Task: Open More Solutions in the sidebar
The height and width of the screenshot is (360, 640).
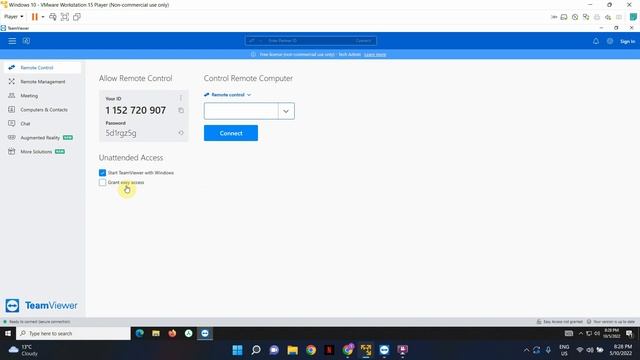Action: [42, 151]
